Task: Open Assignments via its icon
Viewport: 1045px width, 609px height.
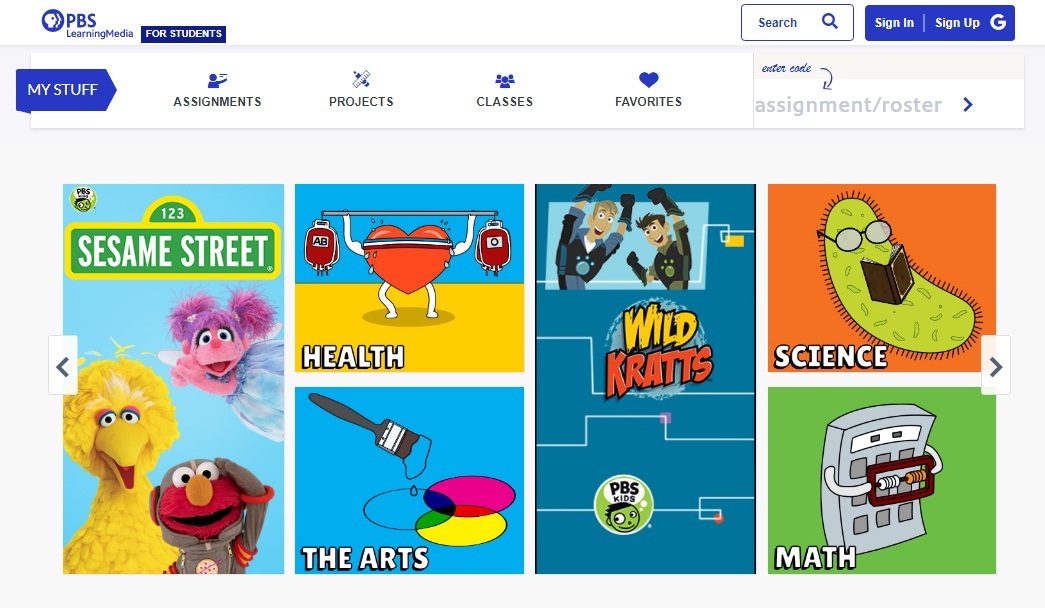Action: pos(217,81)
